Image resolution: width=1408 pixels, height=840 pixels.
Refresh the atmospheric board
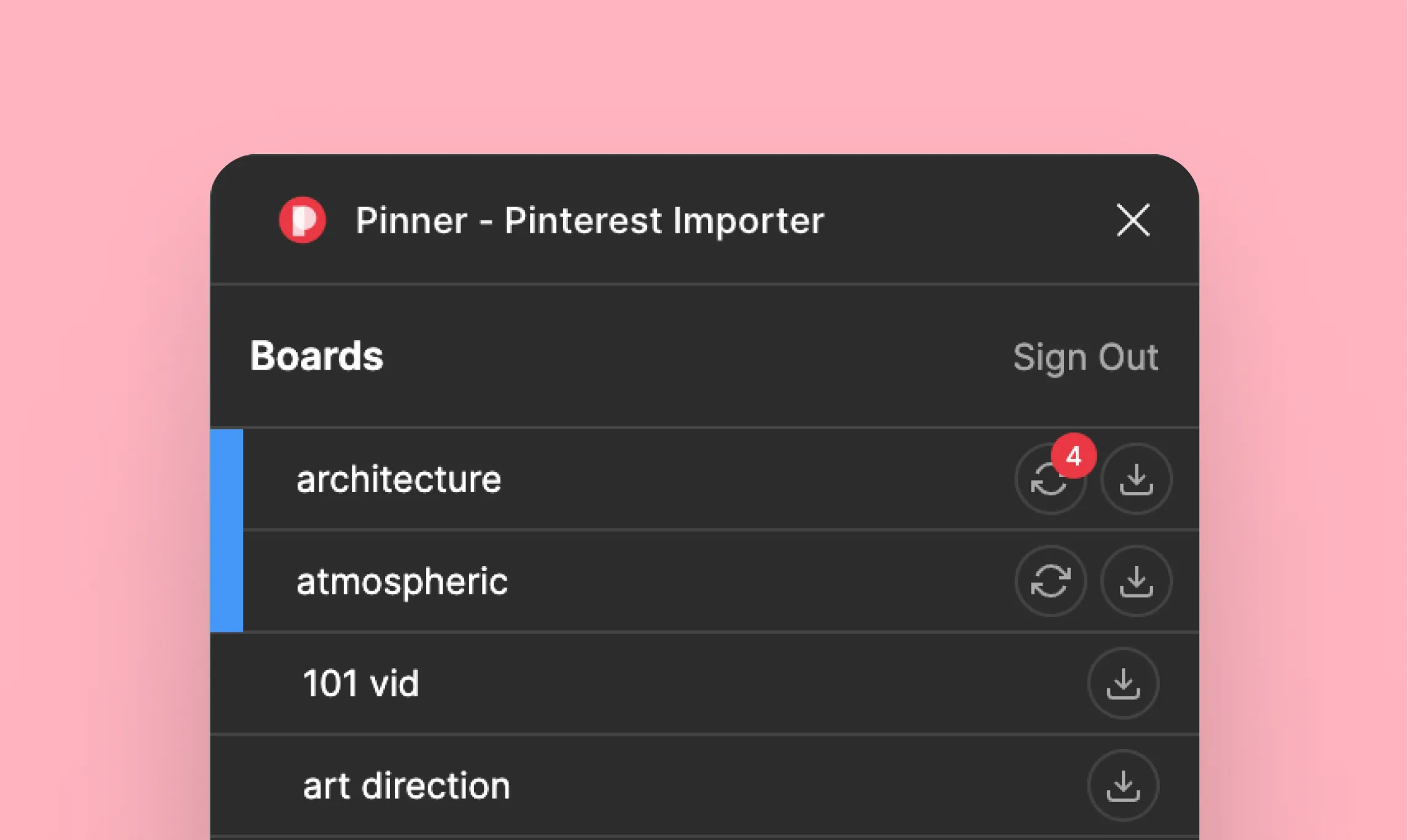[1051, 581]
